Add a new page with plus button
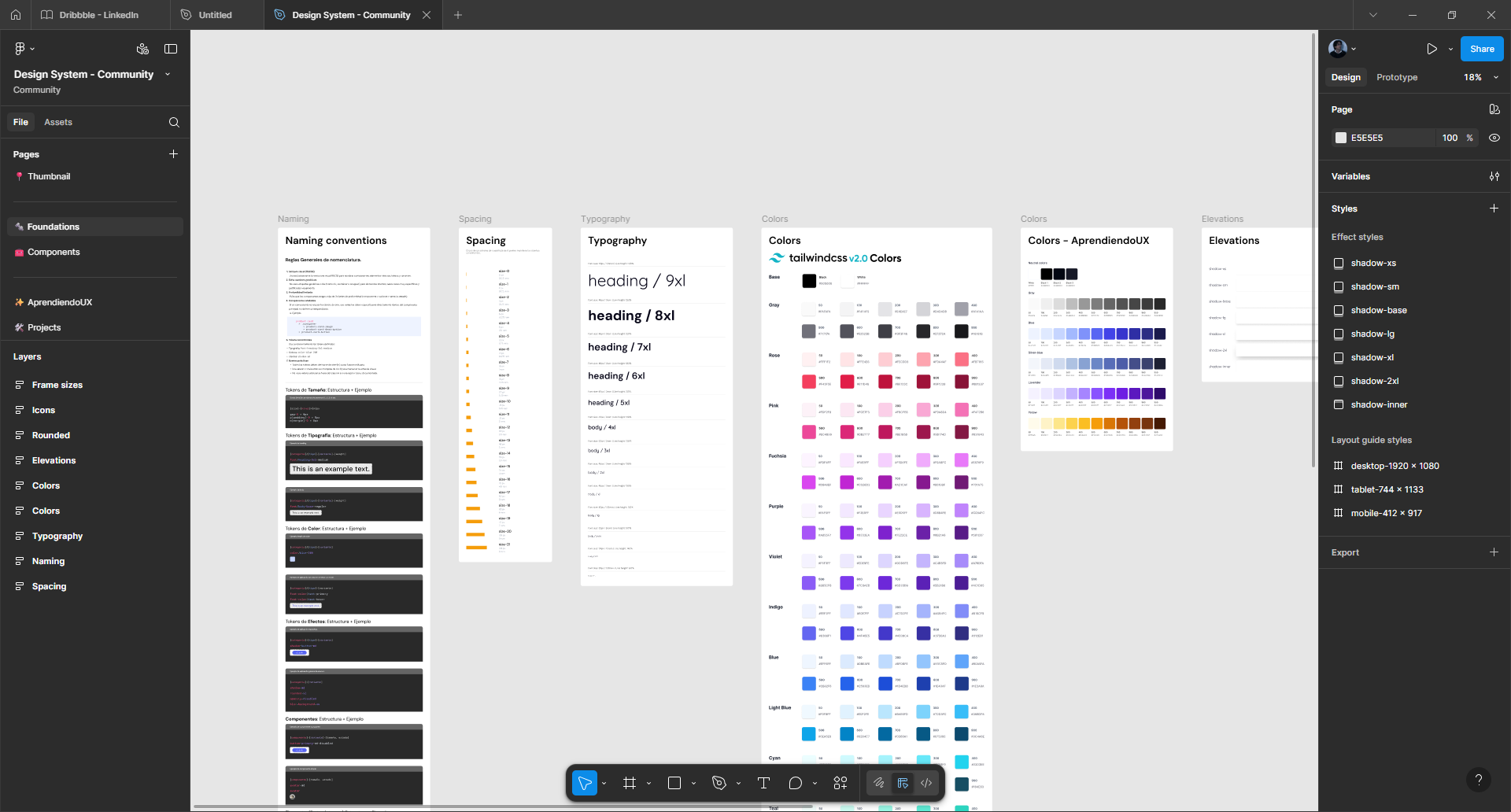This screenshot has width=1511, height=812. point(173,154)
